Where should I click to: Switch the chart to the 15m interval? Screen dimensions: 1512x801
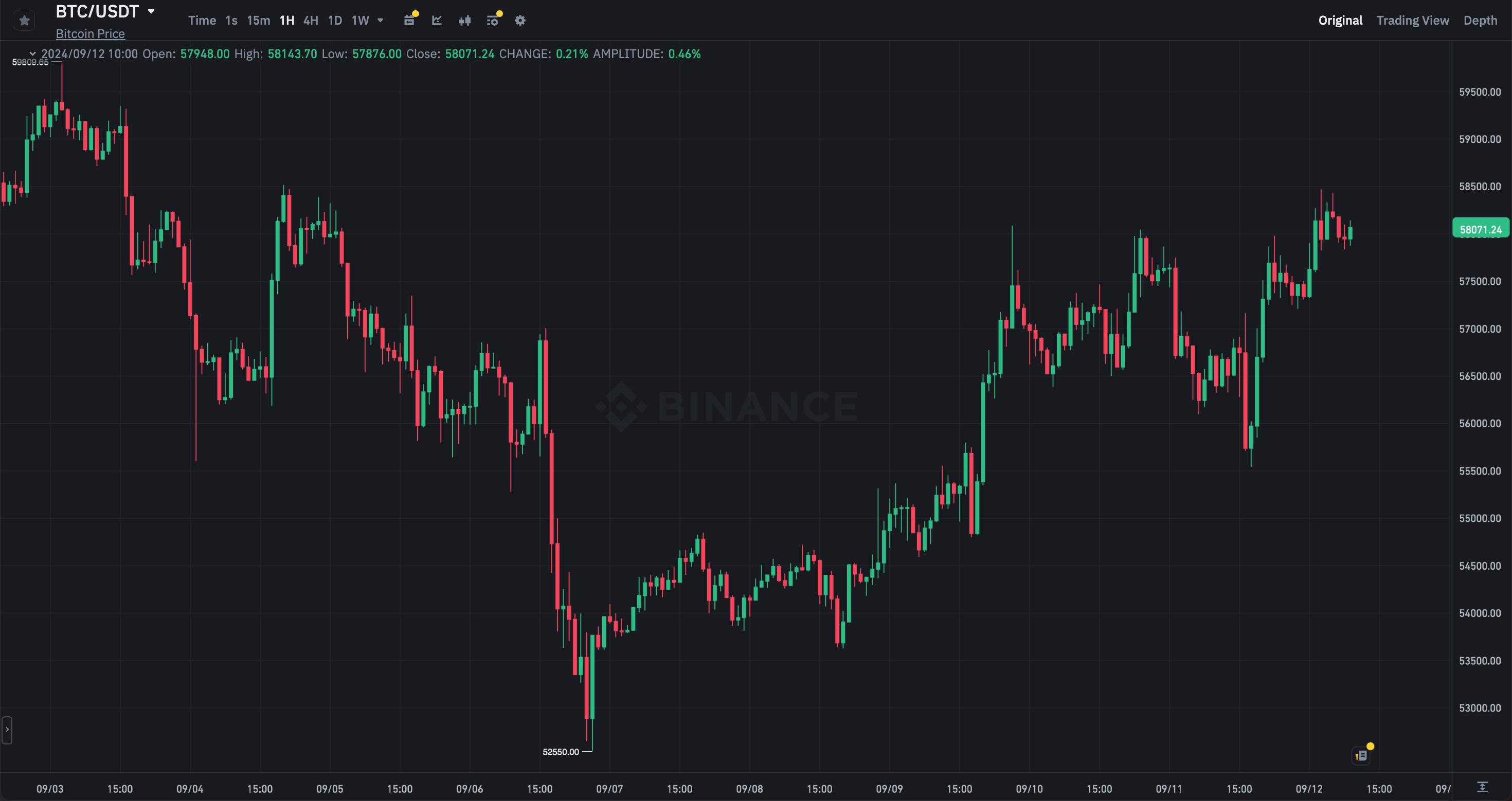point(258,21)
